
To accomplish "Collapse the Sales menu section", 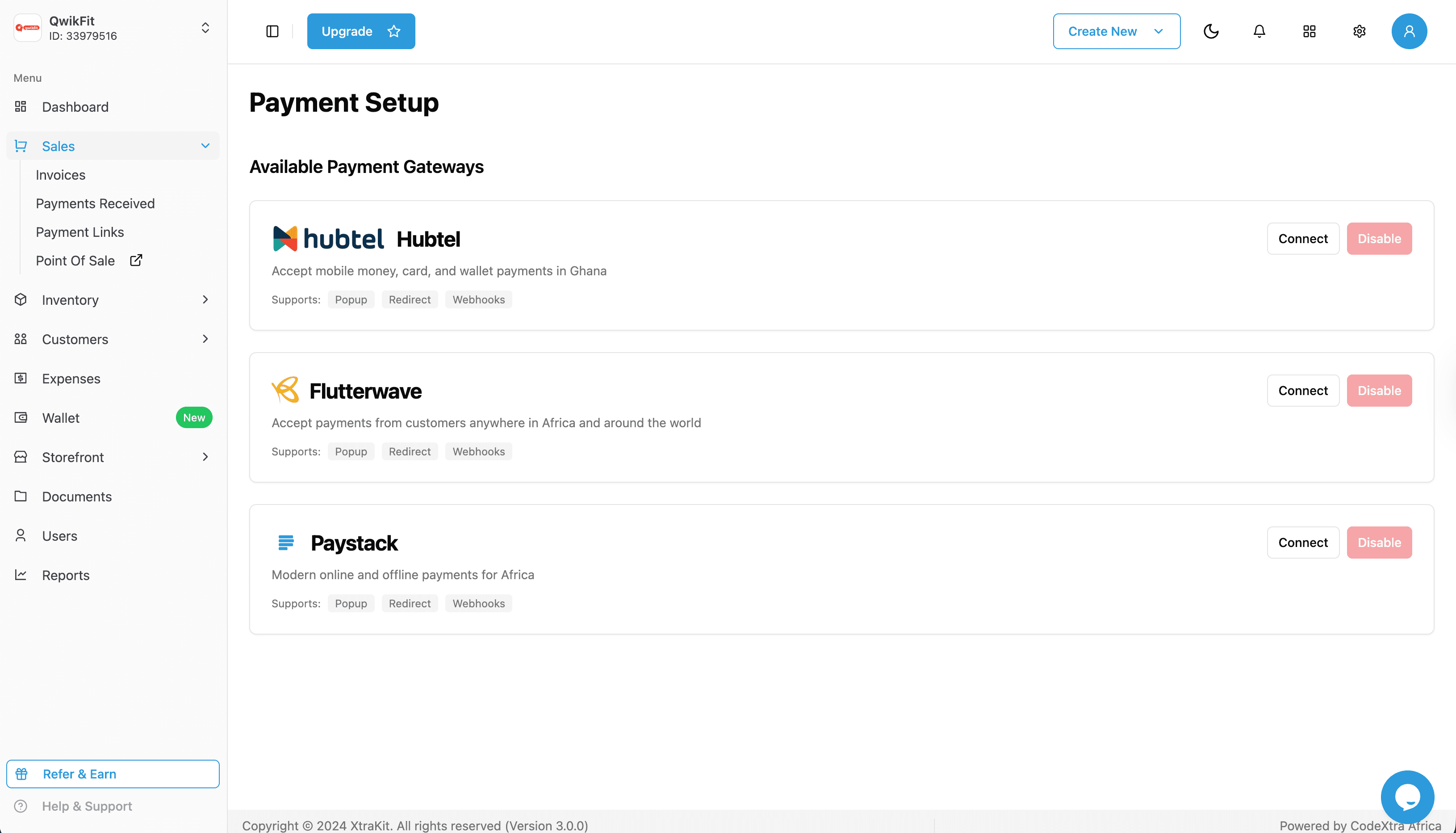I will pos(205,146).
